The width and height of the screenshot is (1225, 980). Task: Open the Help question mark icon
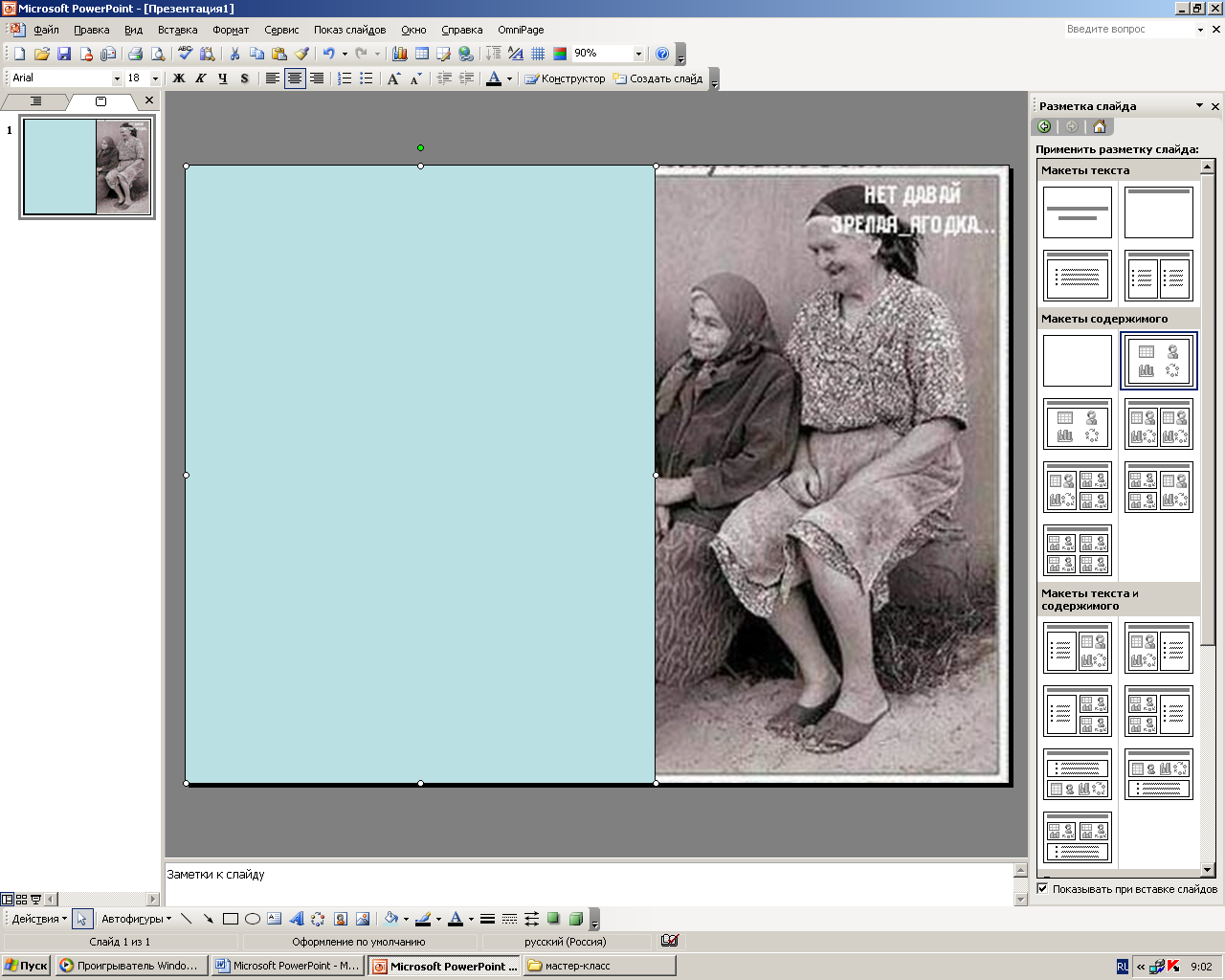point(662,54)
